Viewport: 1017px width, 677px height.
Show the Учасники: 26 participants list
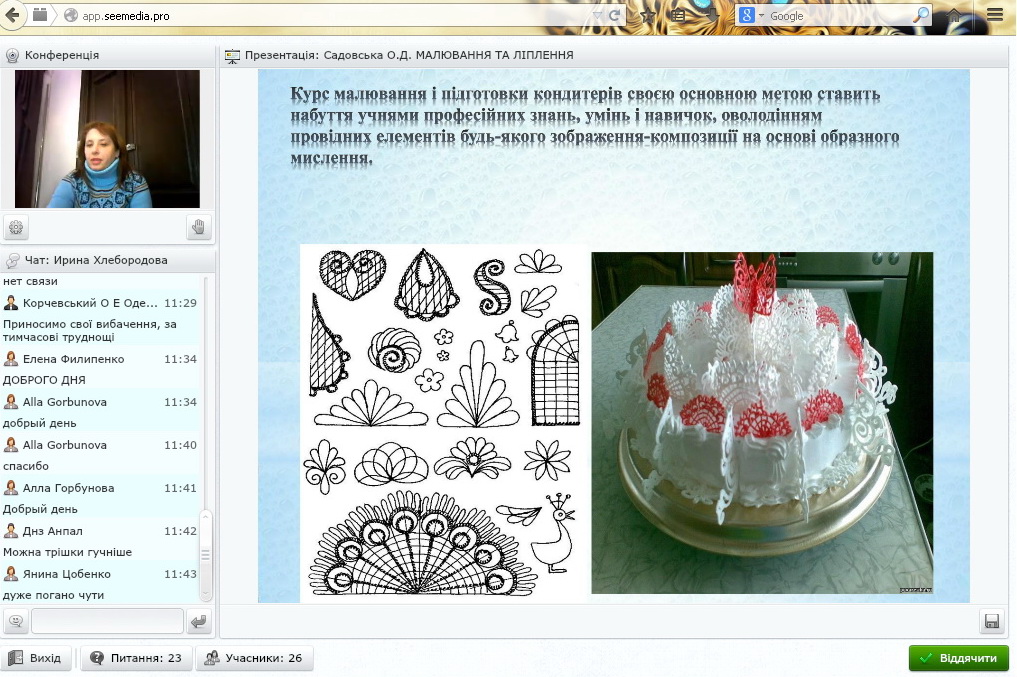(x=254, y=658)
